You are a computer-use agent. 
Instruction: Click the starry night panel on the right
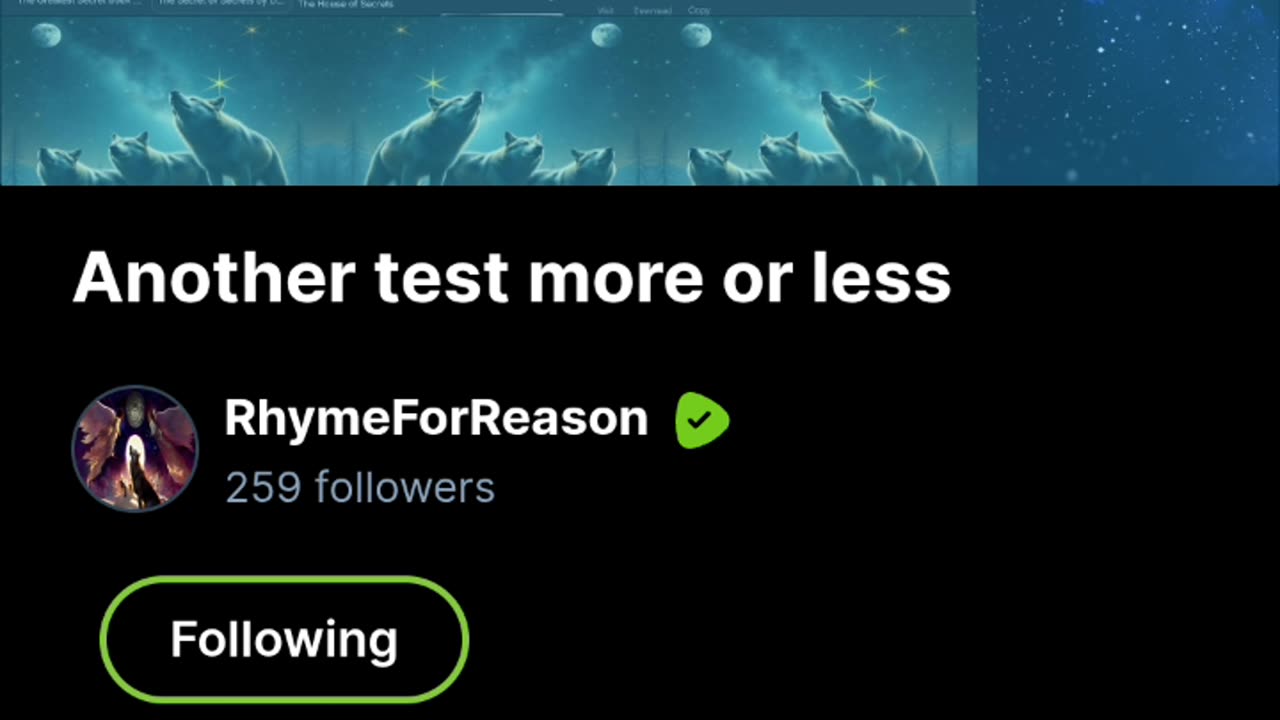[1128, 92]
